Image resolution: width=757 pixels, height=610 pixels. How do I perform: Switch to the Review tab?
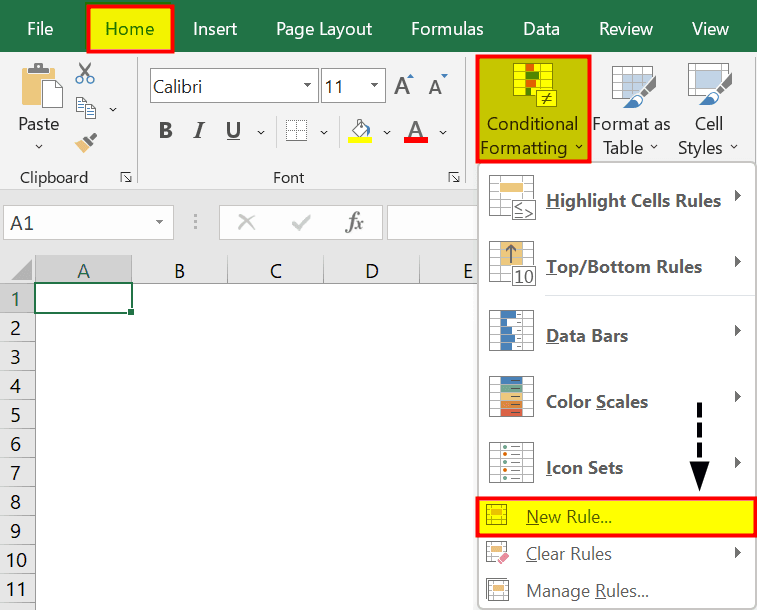[x=626, y=29]
